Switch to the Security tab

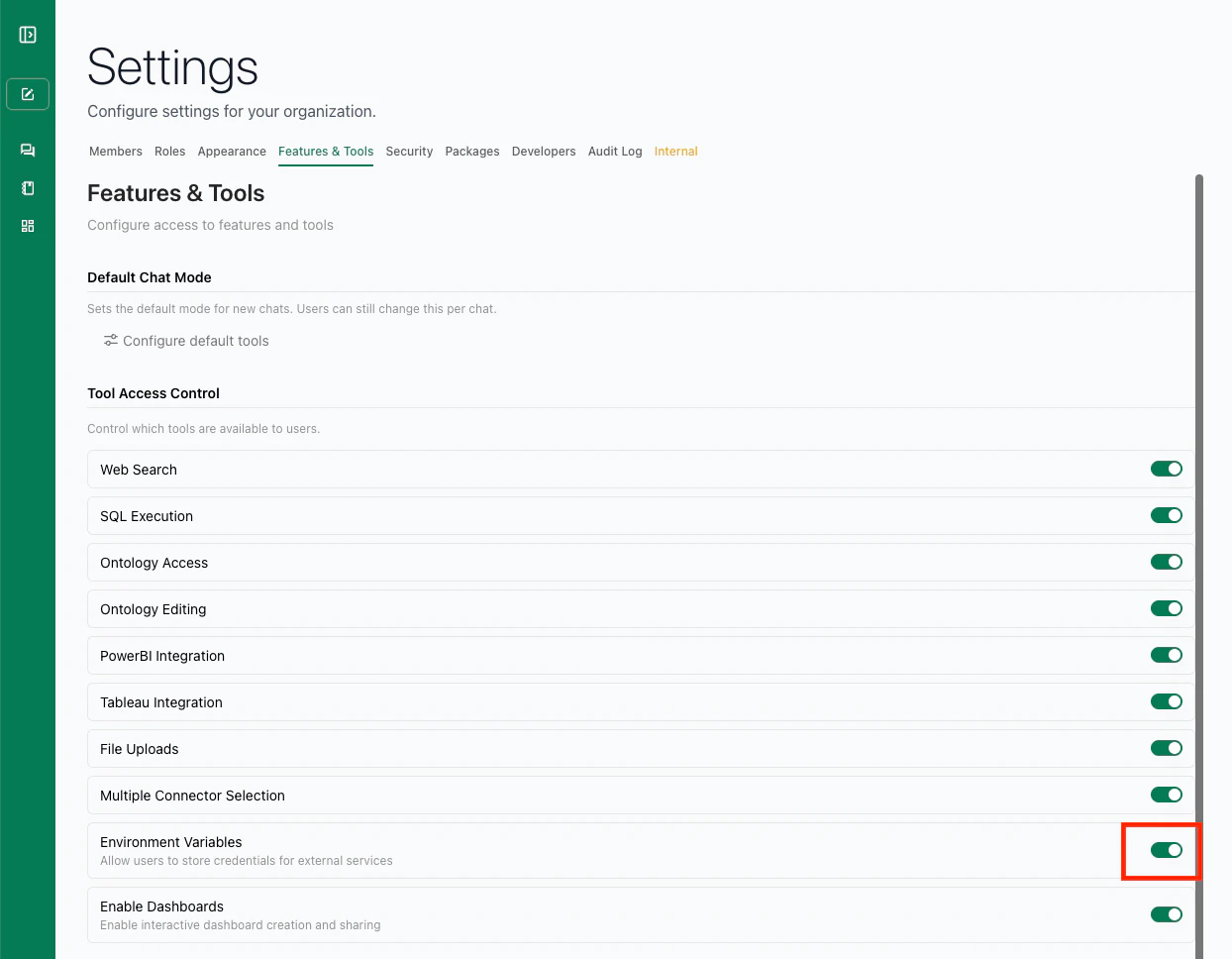(x=409, y=151)
